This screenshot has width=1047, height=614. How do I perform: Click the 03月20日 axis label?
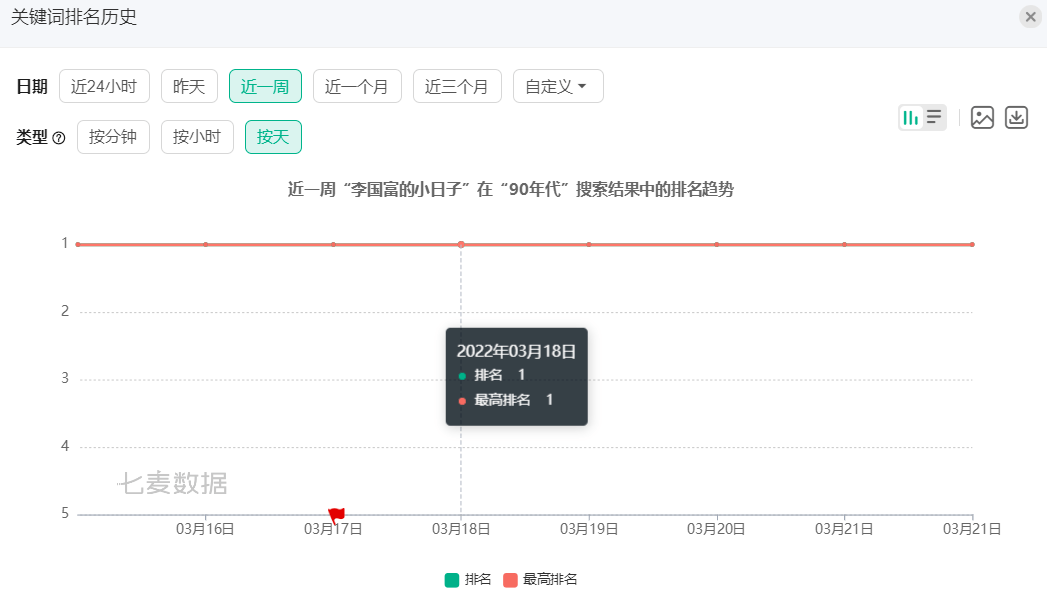click(x=716, y=529)
